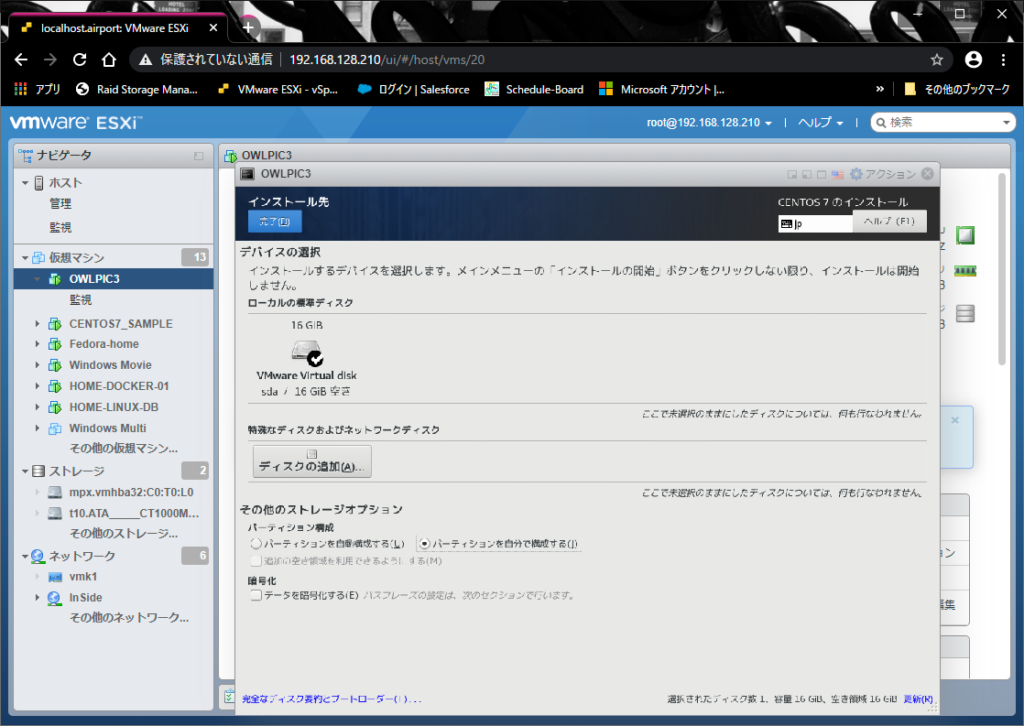Image resolution: width=1024 pixels, height=726 pixels.
Task: Select パーティションを自分で構成する radio button
Action: coord(424,543)
